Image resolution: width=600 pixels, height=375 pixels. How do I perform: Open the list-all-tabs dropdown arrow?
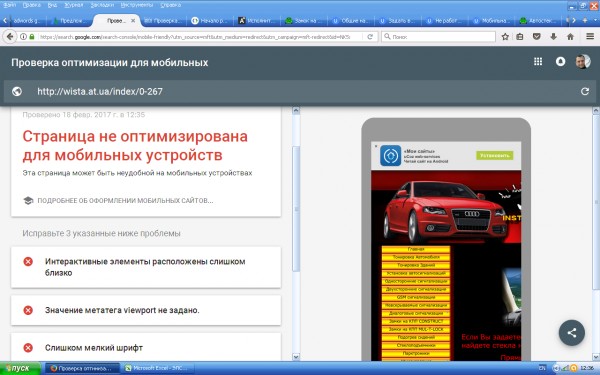tap(594, 21)
